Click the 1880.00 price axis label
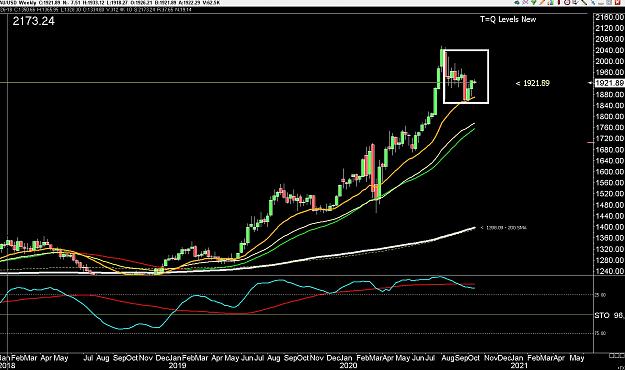This screenshot has height=370, width=625. (609, 94)
